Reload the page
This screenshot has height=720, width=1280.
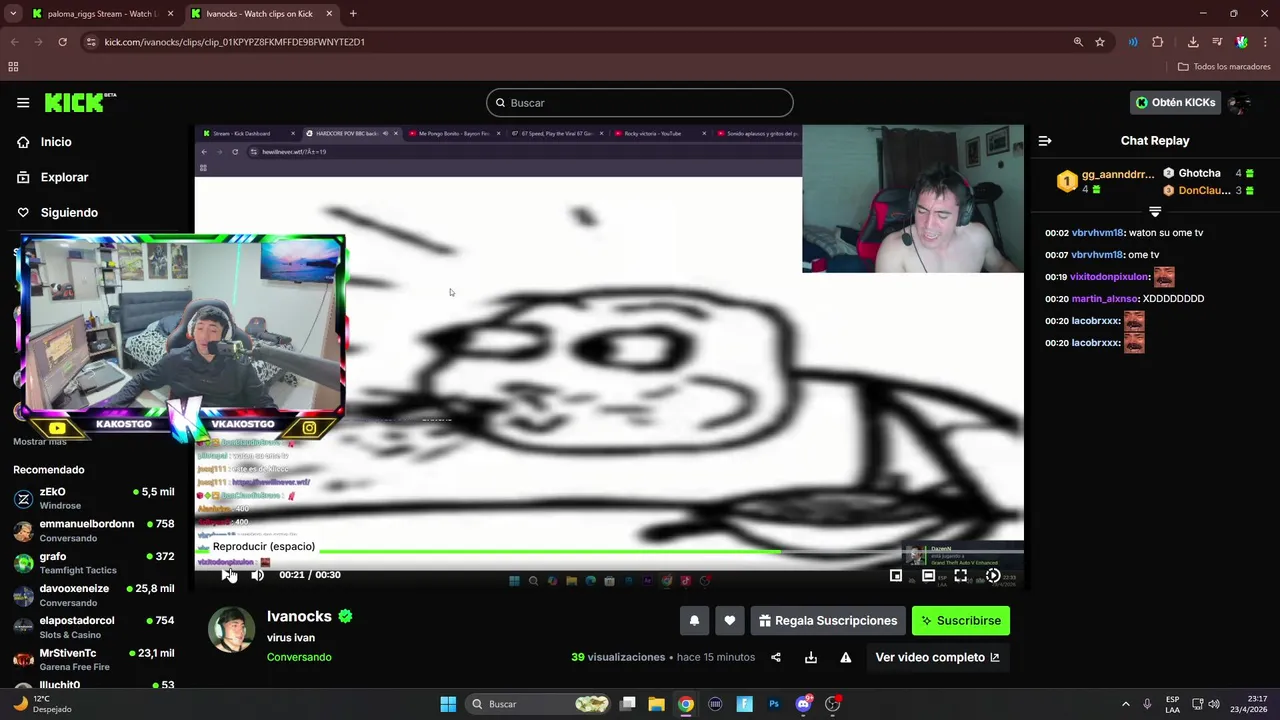click(x=62, y=42)
